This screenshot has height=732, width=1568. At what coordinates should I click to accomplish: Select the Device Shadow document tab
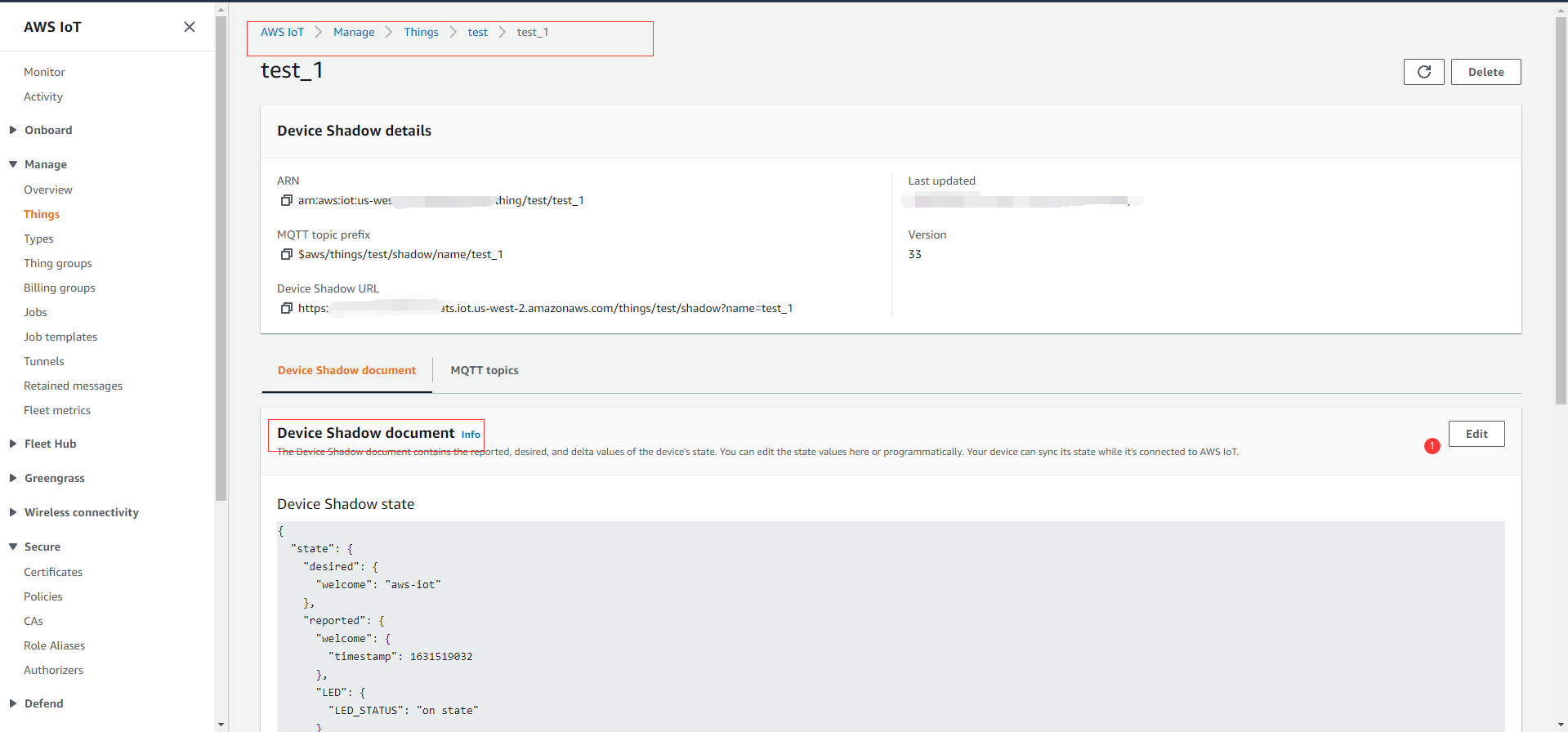(x=346, y=370)
